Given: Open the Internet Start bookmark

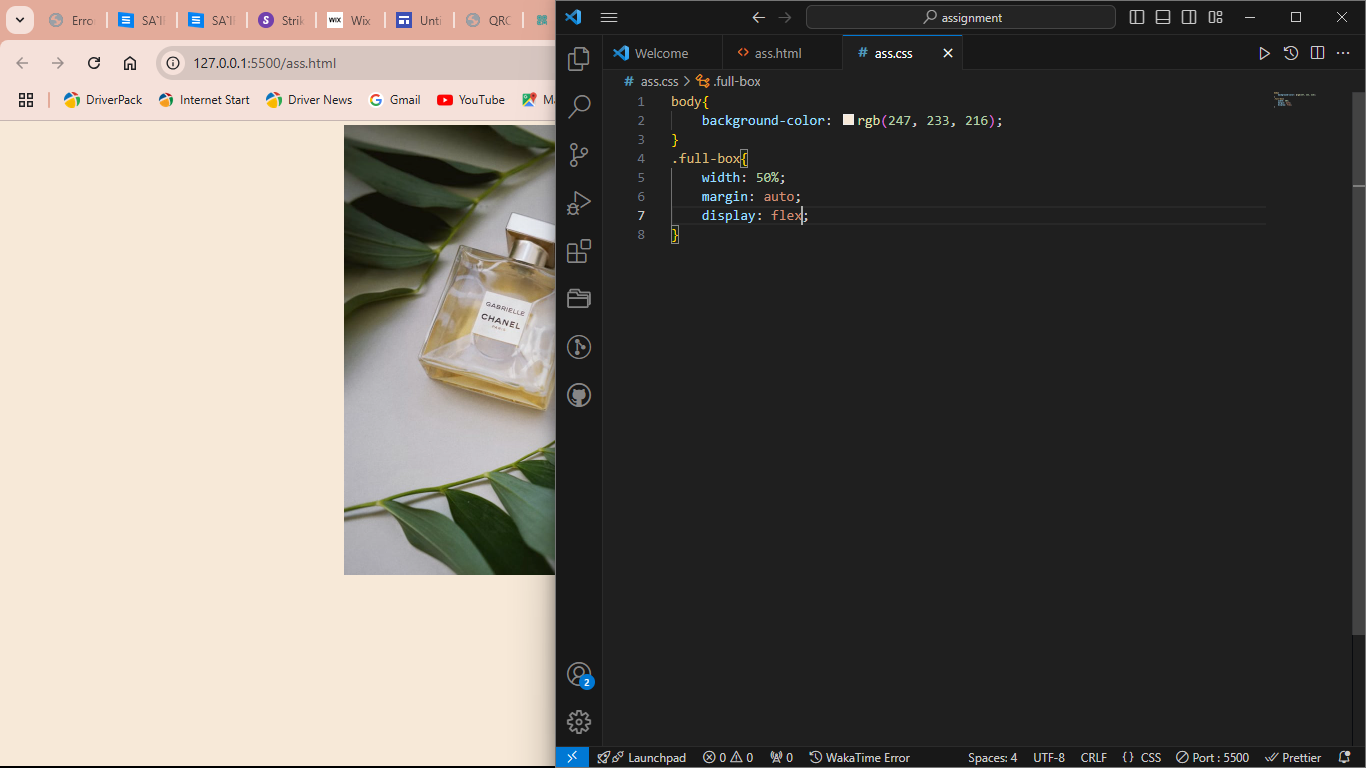Looking at the screenshot, I should click(x=204, y=99).
